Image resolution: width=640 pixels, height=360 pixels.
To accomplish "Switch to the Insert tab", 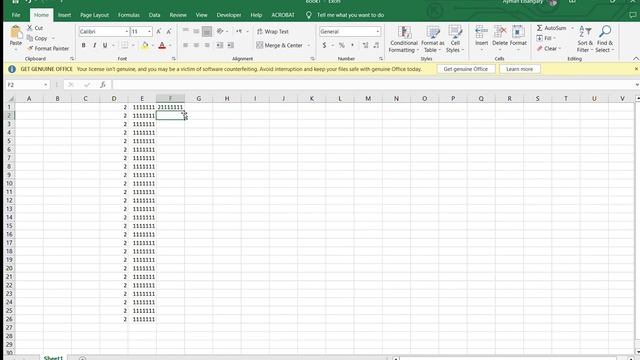I will click(64, 15).
